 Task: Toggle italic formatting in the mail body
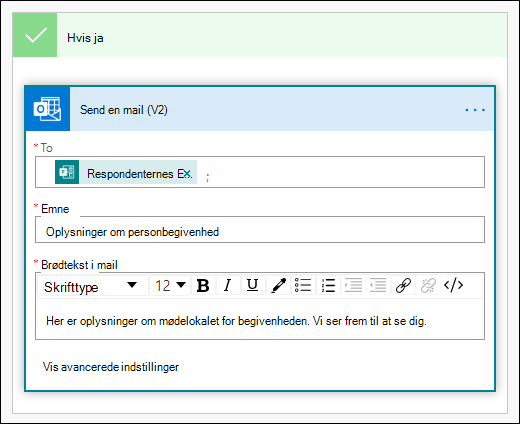tap(228, 286)
